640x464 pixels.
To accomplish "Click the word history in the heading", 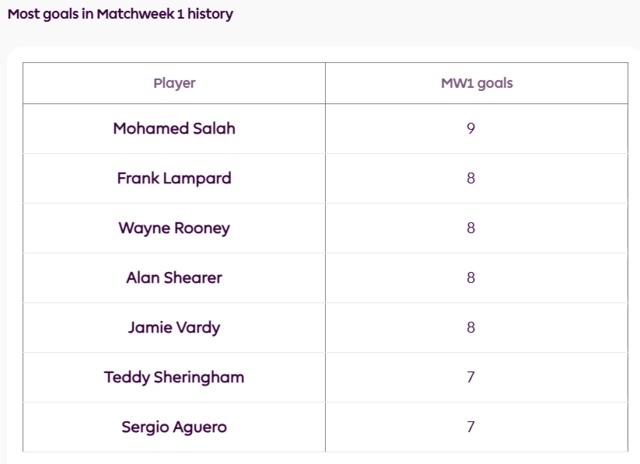I will (210, 14).
